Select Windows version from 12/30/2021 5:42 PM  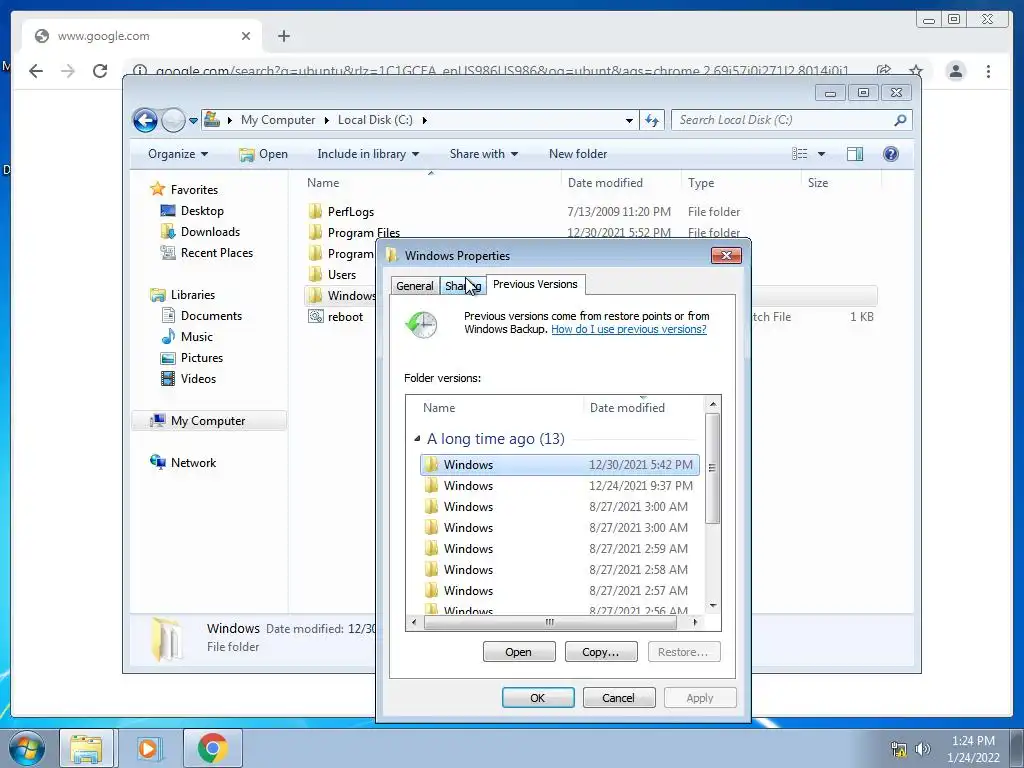[x=560, y=465]
